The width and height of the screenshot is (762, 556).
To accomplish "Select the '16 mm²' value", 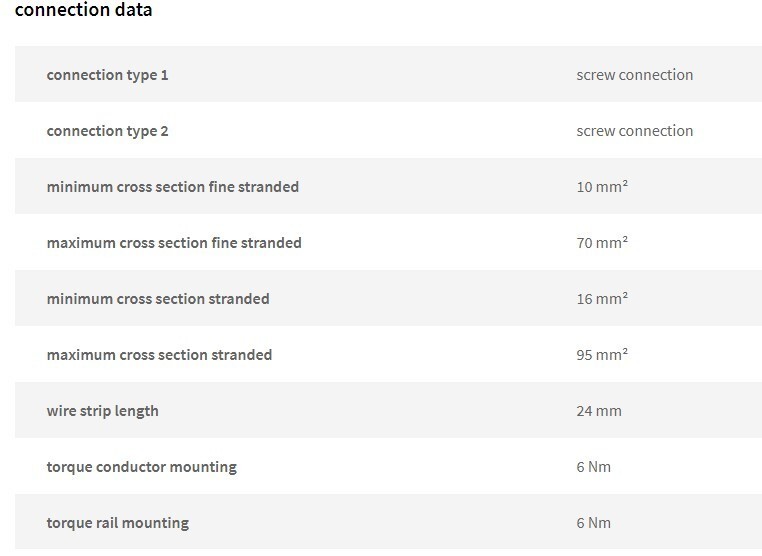I will (602, 298).
